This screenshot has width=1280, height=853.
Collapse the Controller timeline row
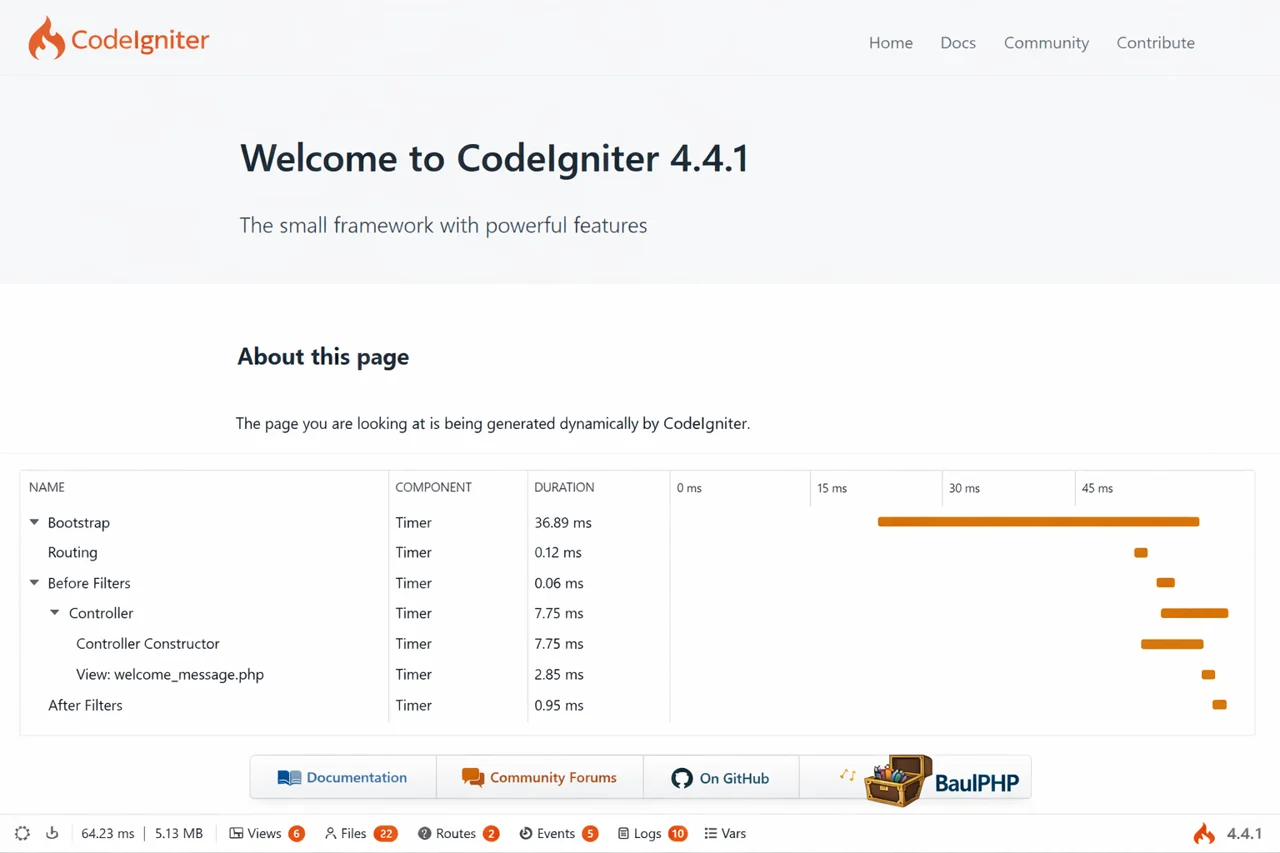pos(55,613)
